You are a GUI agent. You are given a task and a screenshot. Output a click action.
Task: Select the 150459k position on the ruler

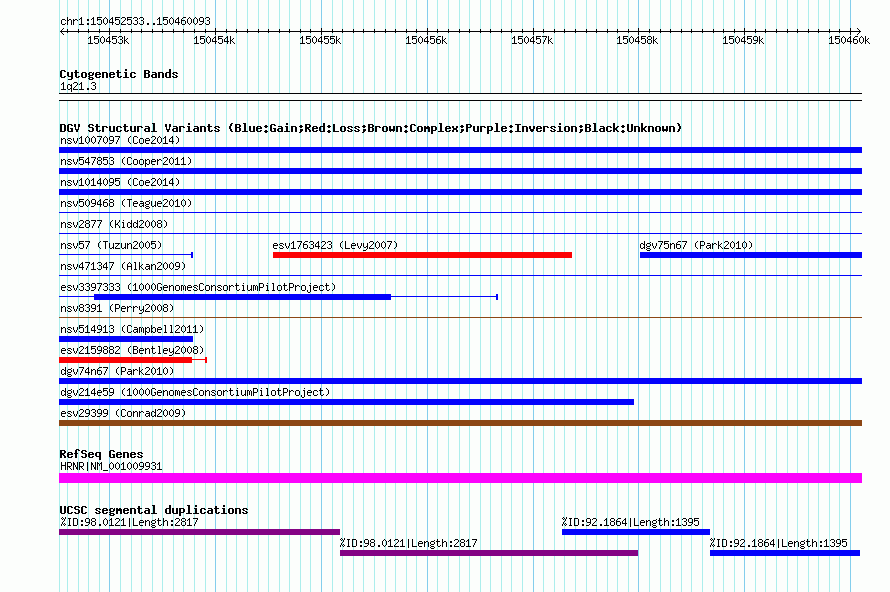743,41
